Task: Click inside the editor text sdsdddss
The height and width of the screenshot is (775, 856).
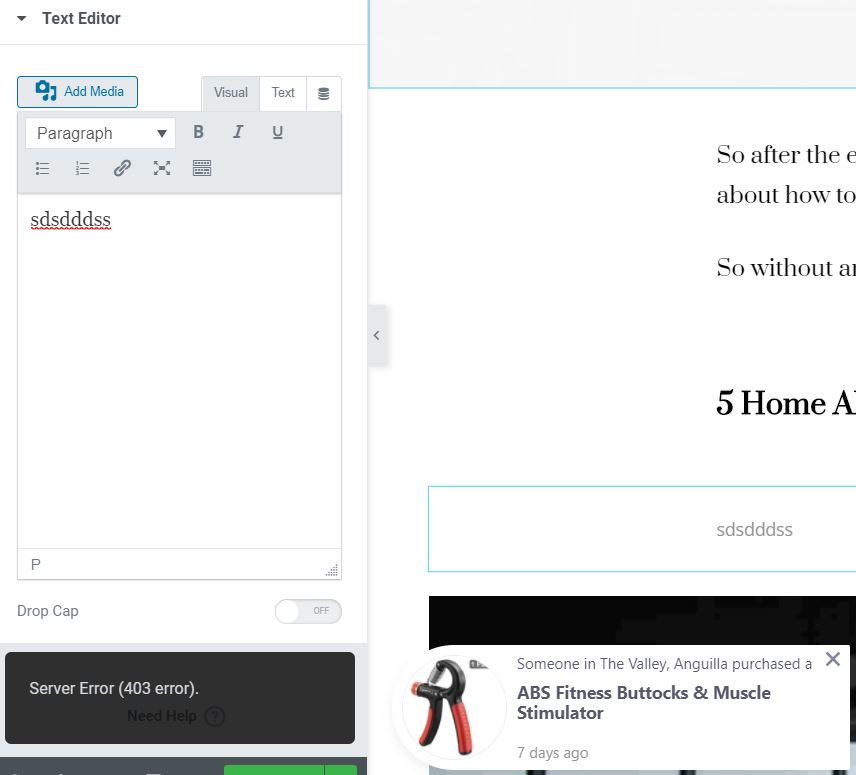Action: point(70,220)
